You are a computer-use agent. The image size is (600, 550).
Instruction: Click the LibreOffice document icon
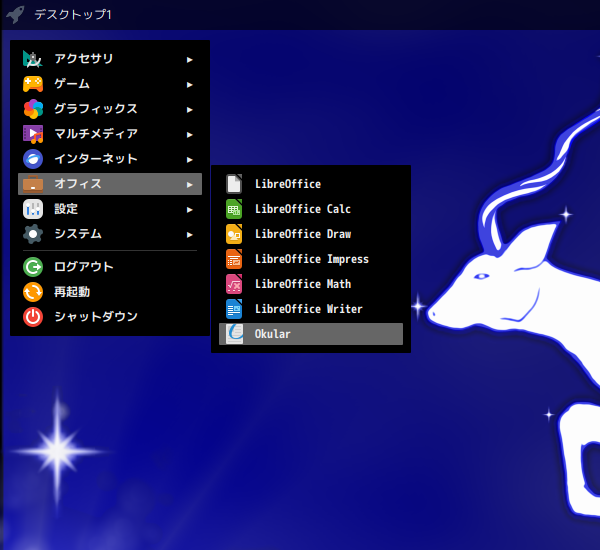tap(234, 184)
